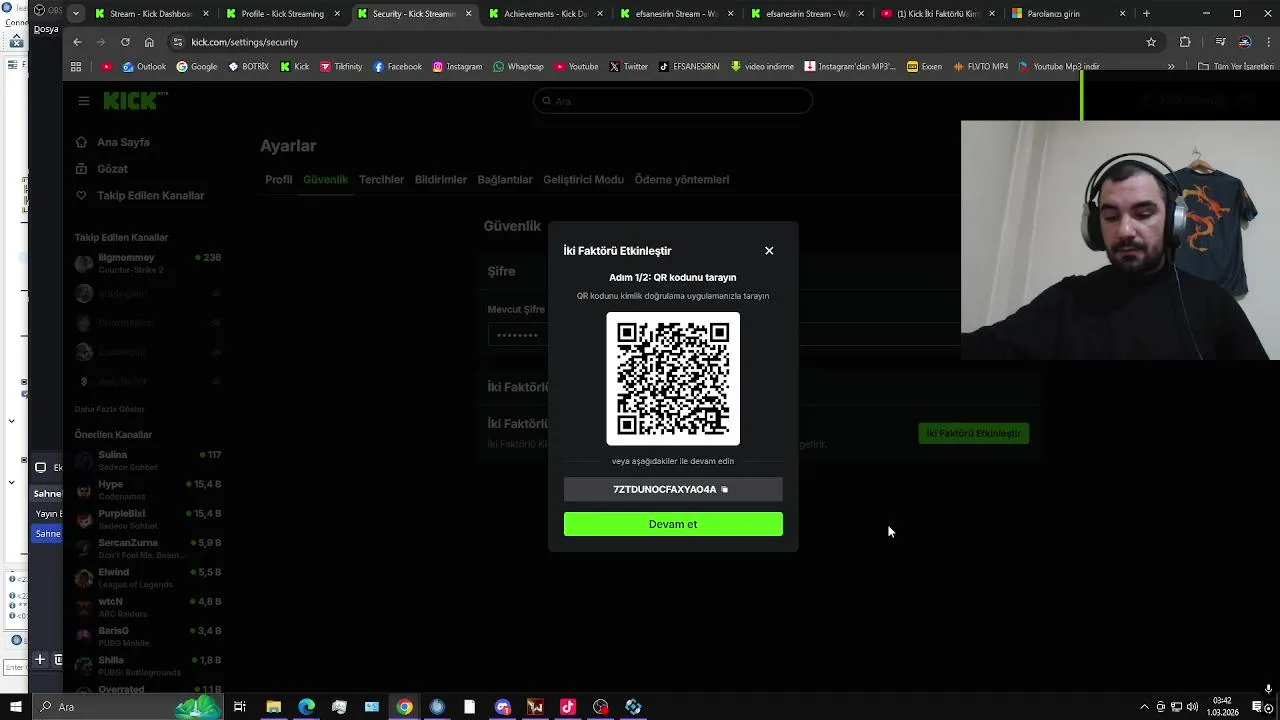This screenshot has width=1280, height=720.
Task: Open the Bildirimler settings tab
Action: pos(441,180)
